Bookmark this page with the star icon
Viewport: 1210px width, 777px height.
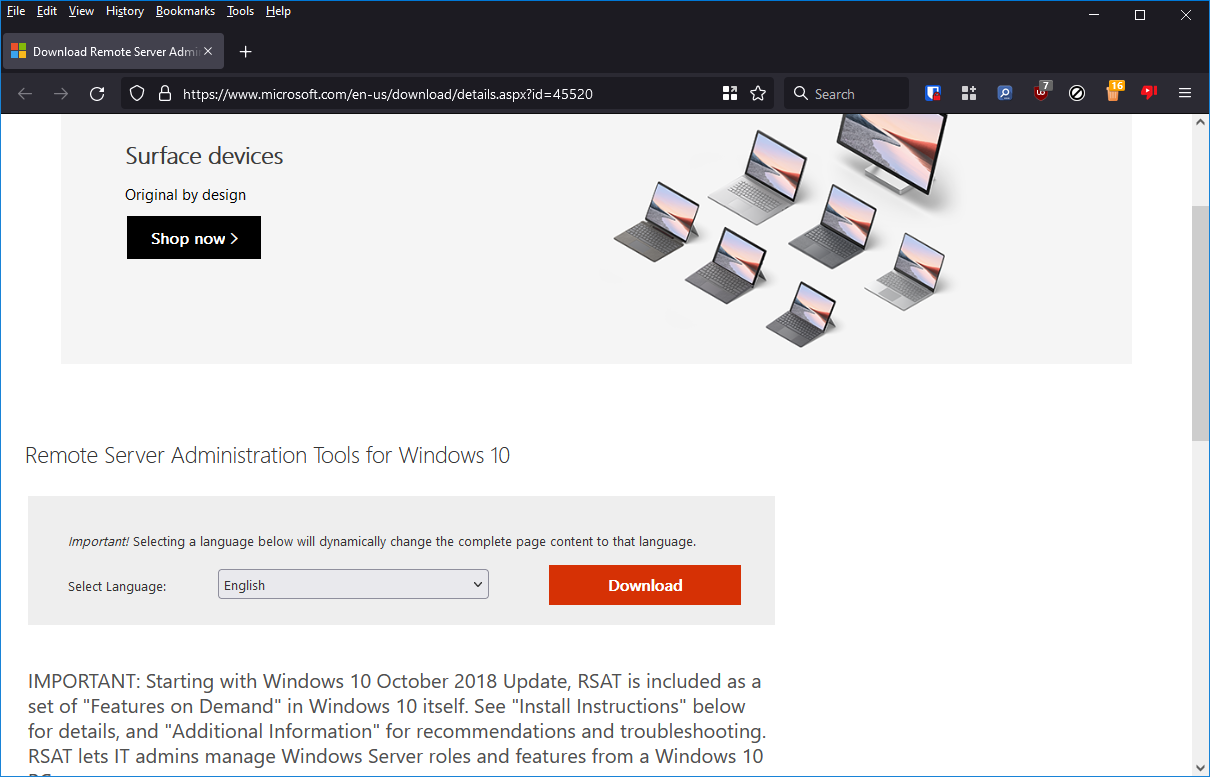(x=758, y=93)
